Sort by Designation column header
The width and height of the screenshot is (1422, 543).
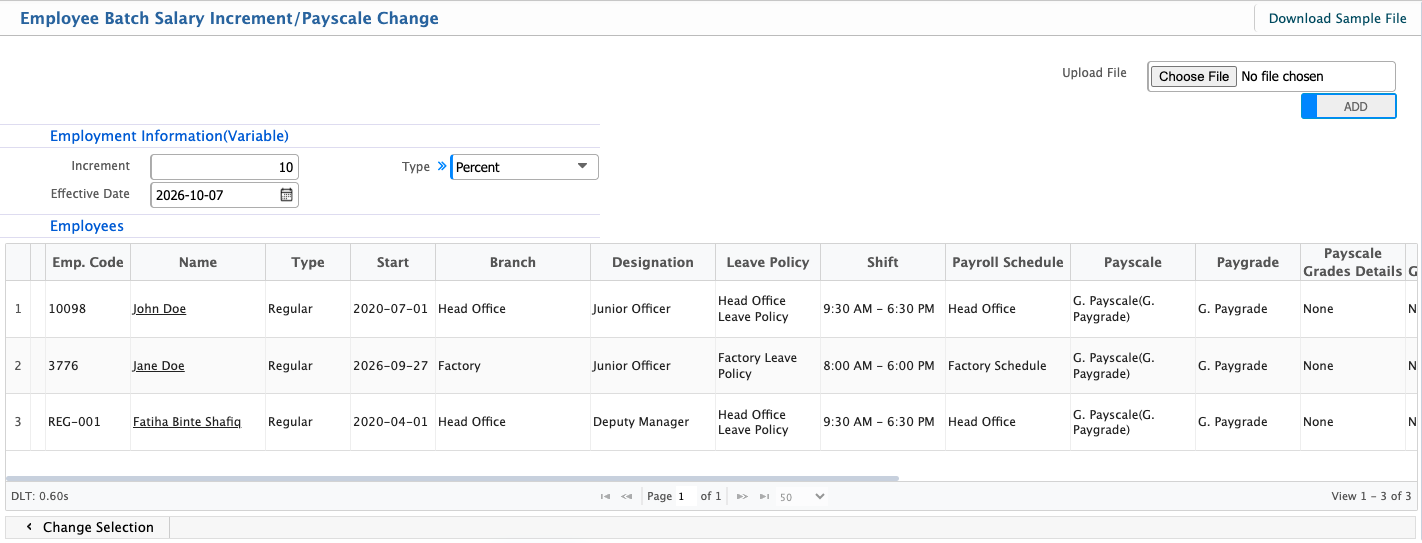point(653,262)
